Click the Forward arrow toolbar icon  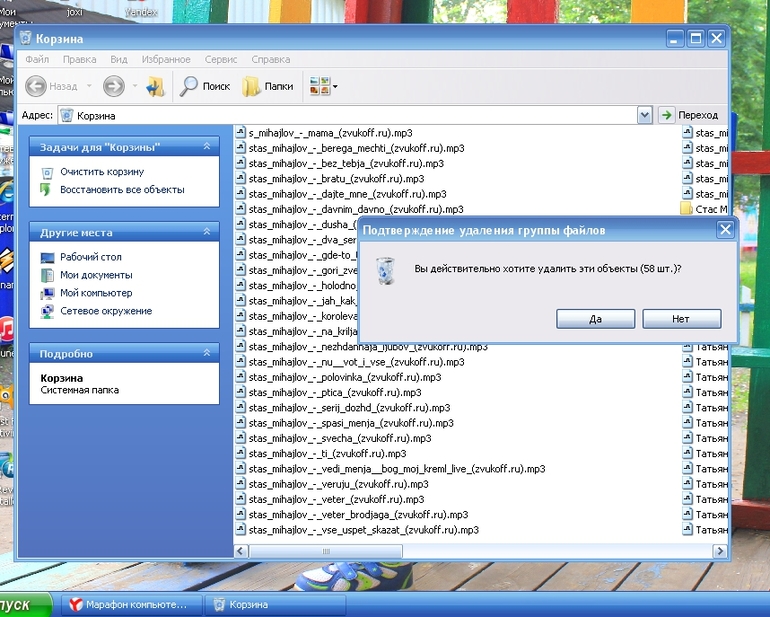pyautogui.click(x=113, y=86)
